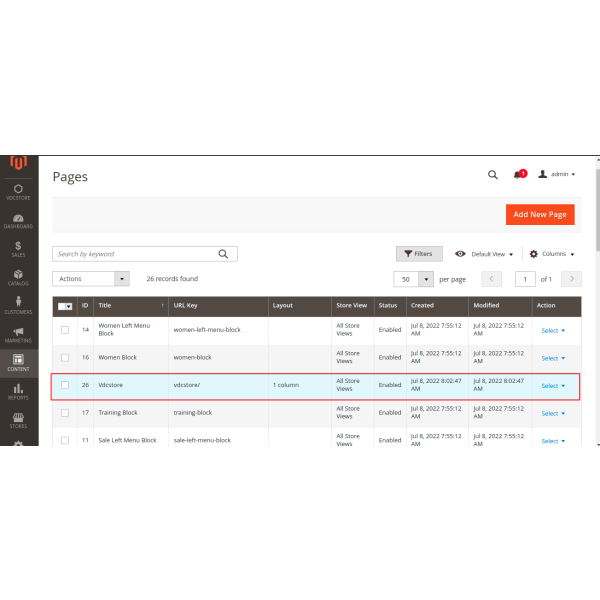Screen dimensions: 600x600
Task: Tick the Training Block row checkbox
Action: [65, 412]
